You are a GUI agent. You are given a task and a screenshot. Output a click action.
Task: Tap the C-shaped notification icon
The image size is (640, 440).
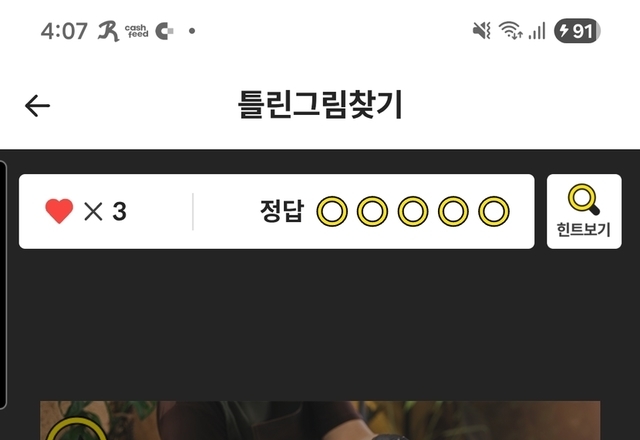164,31
